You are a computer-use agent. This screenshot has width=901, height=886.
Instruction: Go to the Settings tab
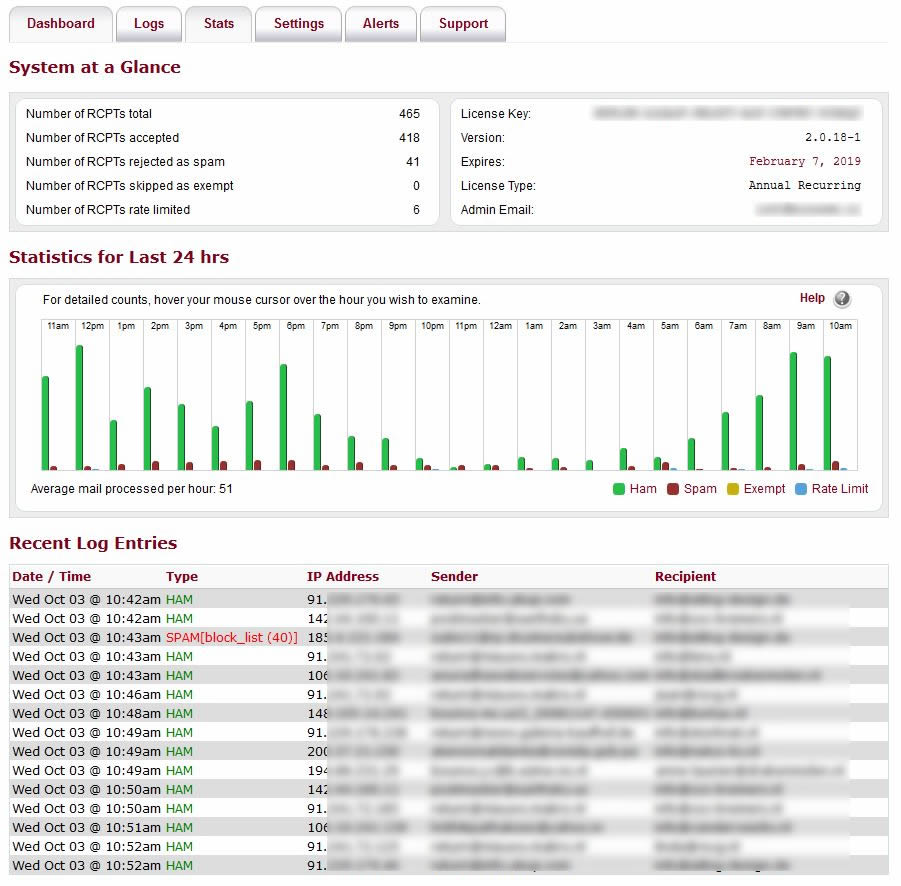click(298, 24)
